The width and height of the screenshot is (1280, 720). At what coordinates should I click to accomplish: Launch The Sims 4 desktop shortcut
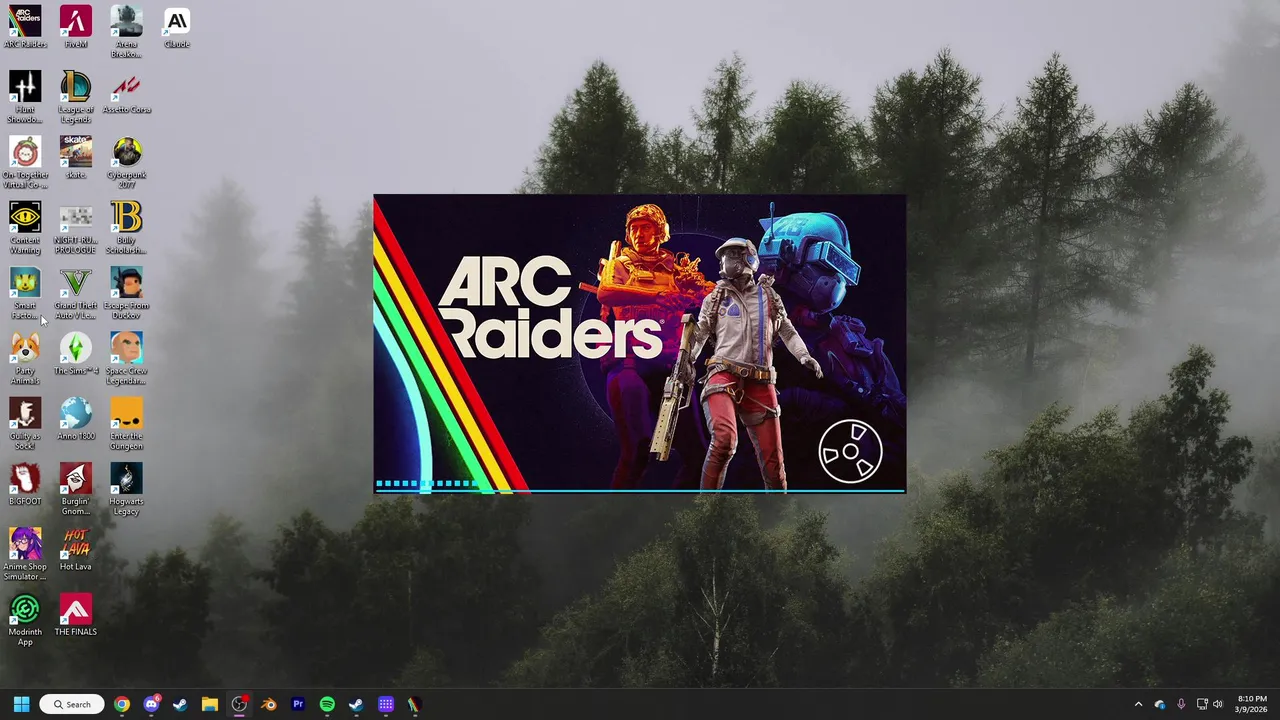(x=76, y=354)
